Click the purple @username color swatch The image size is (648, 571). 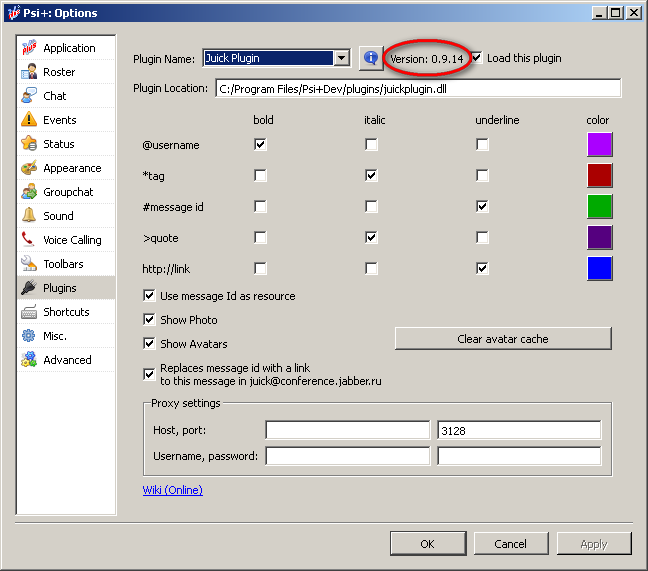click(x=599, y=145)
